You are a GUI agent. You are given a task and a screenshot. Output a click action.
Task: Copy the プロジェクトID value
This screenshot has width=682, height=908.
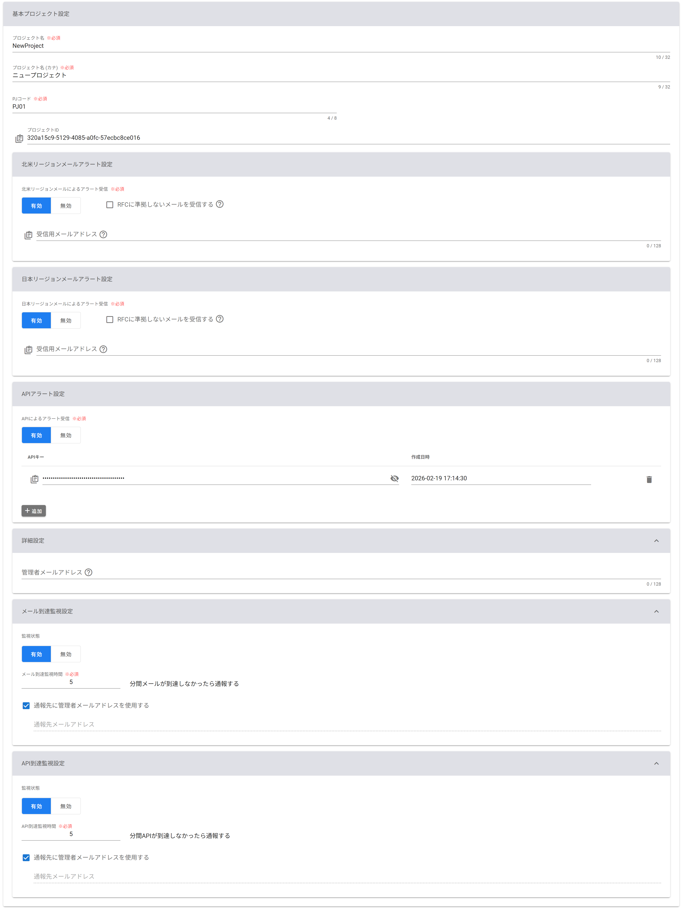pos(19,139)
